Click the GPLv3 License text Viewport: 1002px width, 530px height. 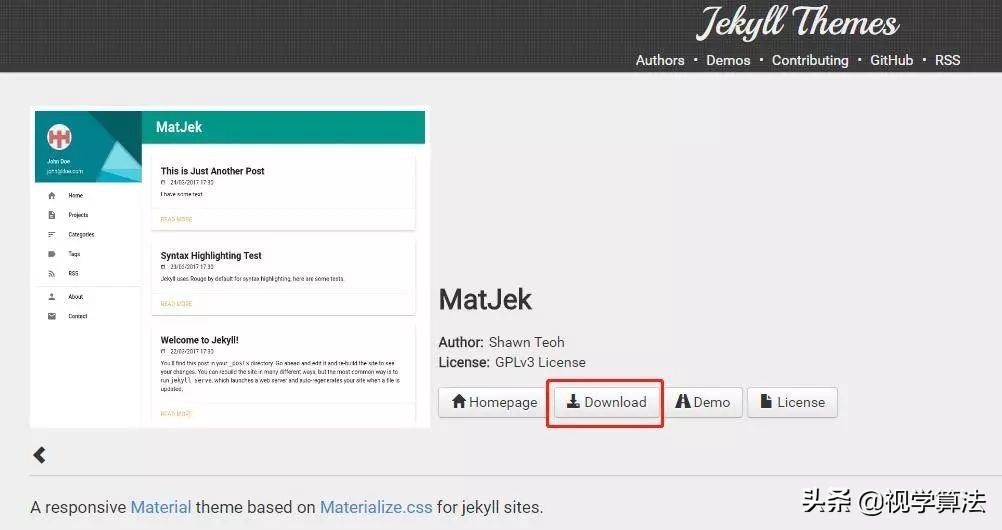[540, 362]
